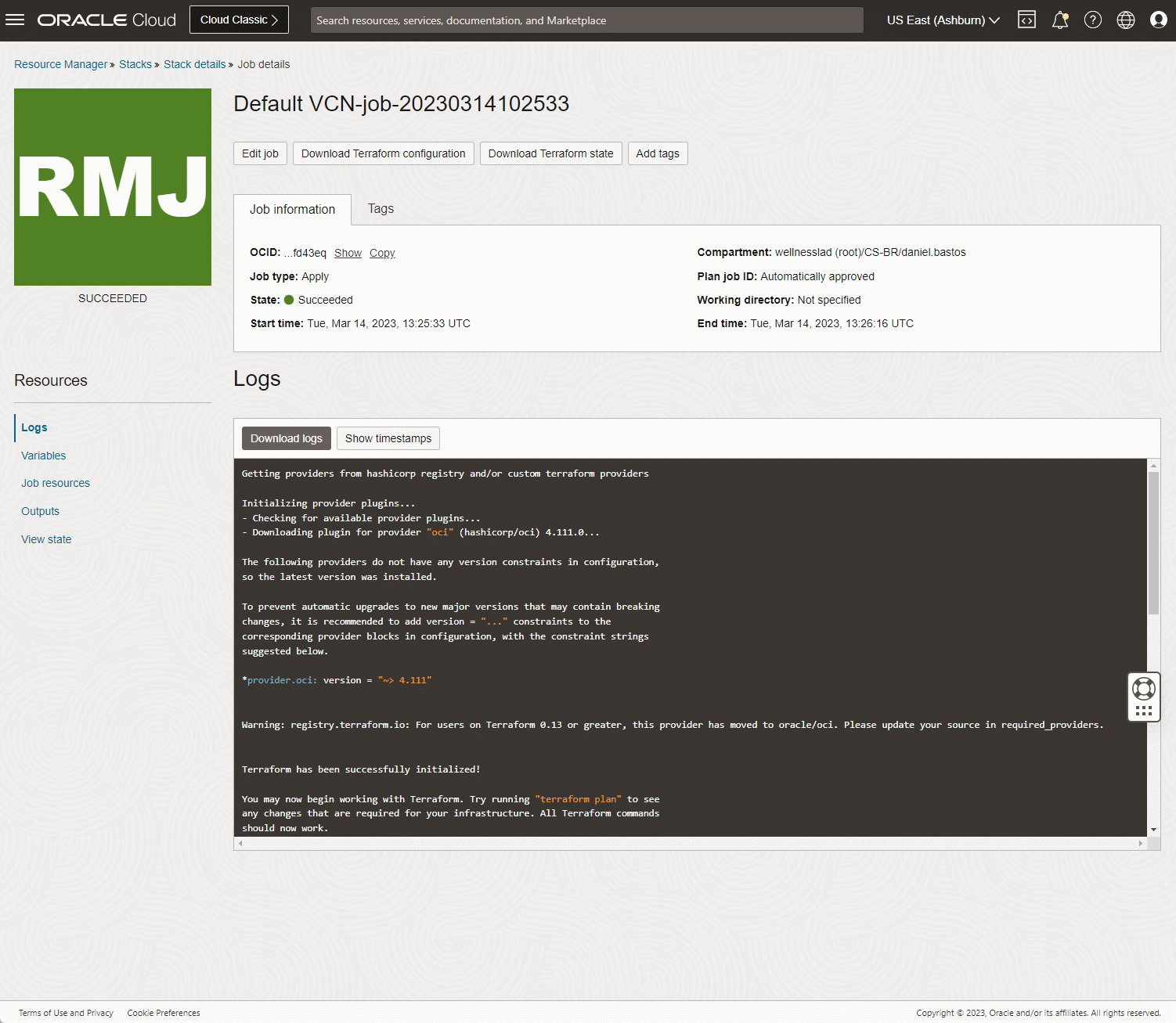Go to Stack details breadcrumb
The image size is (1176, 1023).
[x=194, y=64]
